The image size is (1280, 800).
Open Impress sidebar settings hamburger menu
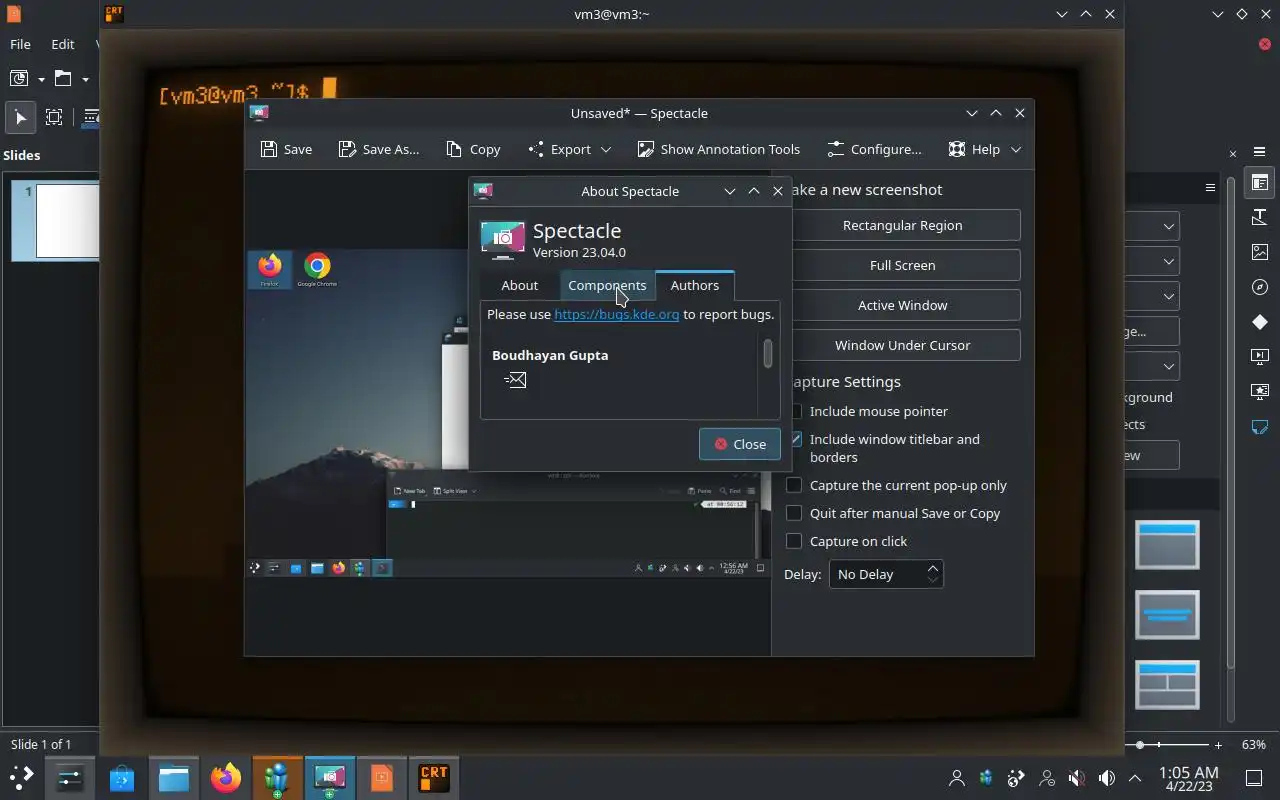coord(1260,152)
